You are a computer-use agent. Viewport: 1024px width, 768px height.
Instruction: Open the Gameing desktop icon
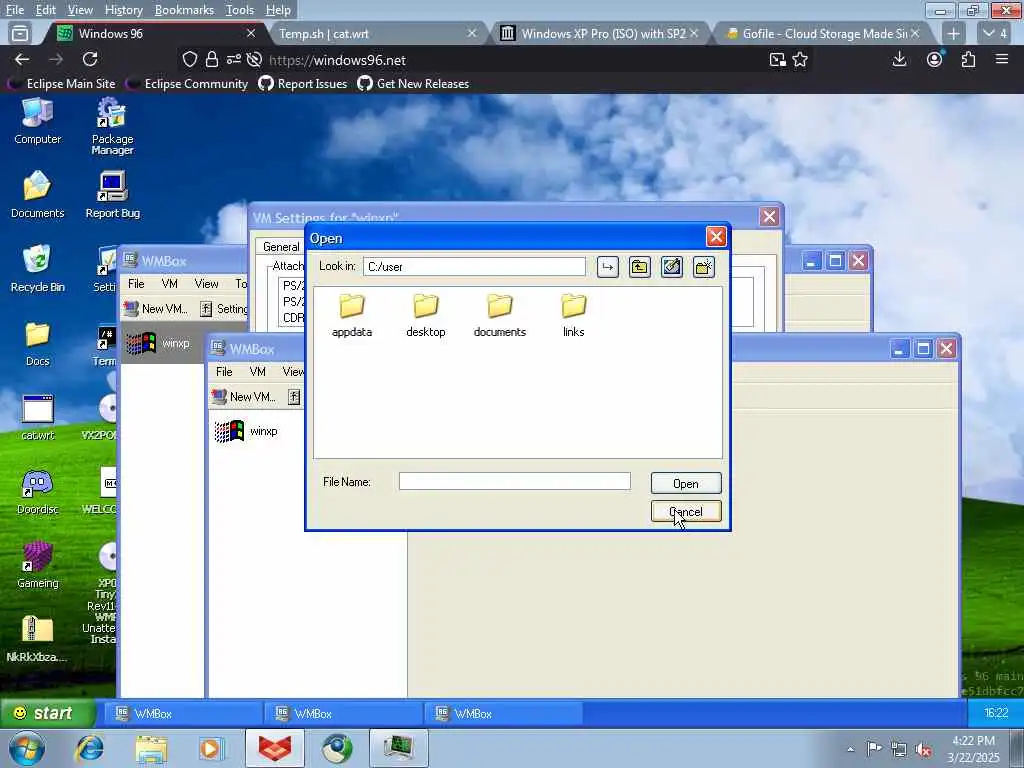pyautogui.click(x=37, y=566)
